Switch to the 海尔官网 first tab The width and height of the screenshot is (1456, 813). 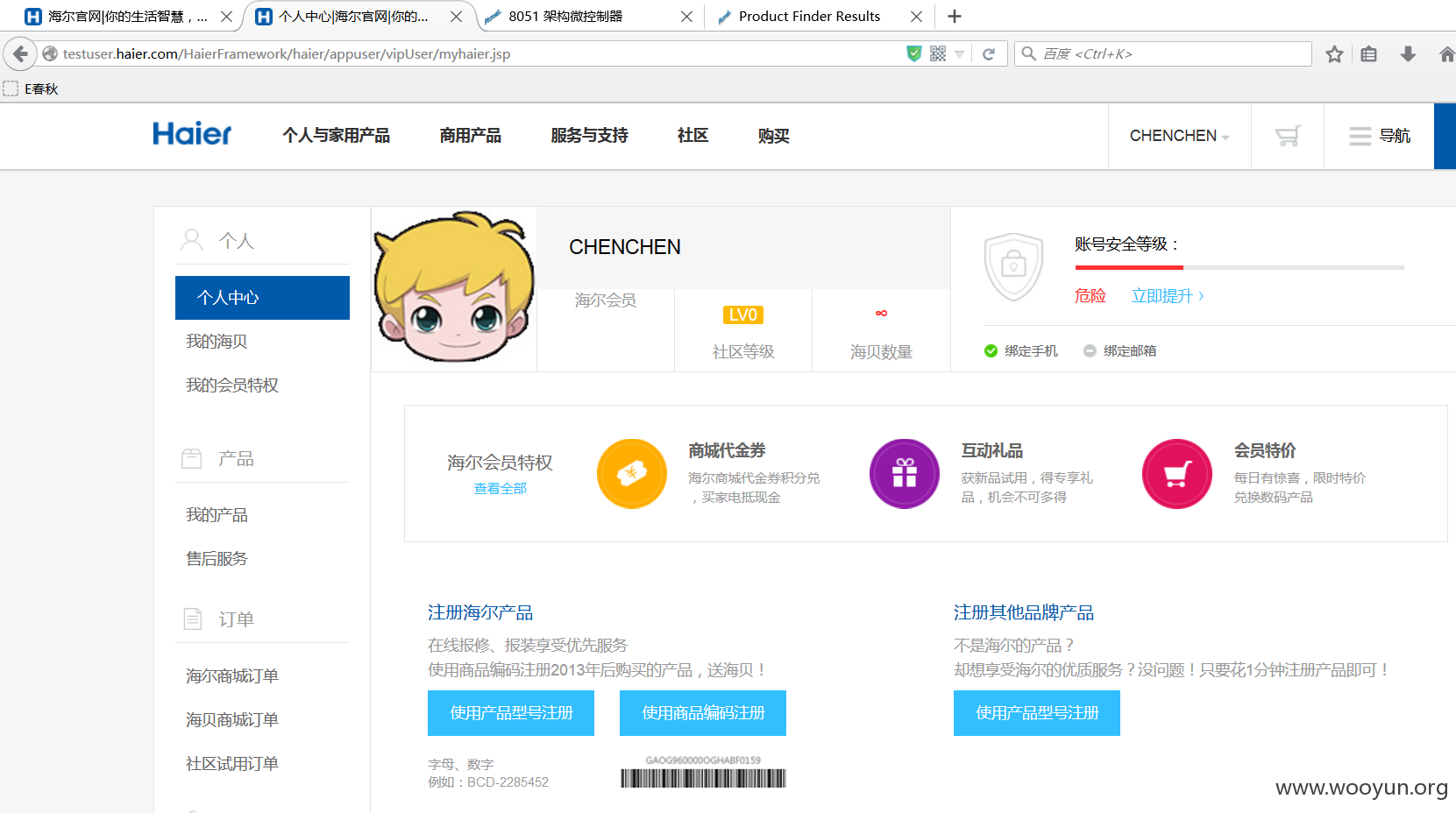(x=129, y=17)
